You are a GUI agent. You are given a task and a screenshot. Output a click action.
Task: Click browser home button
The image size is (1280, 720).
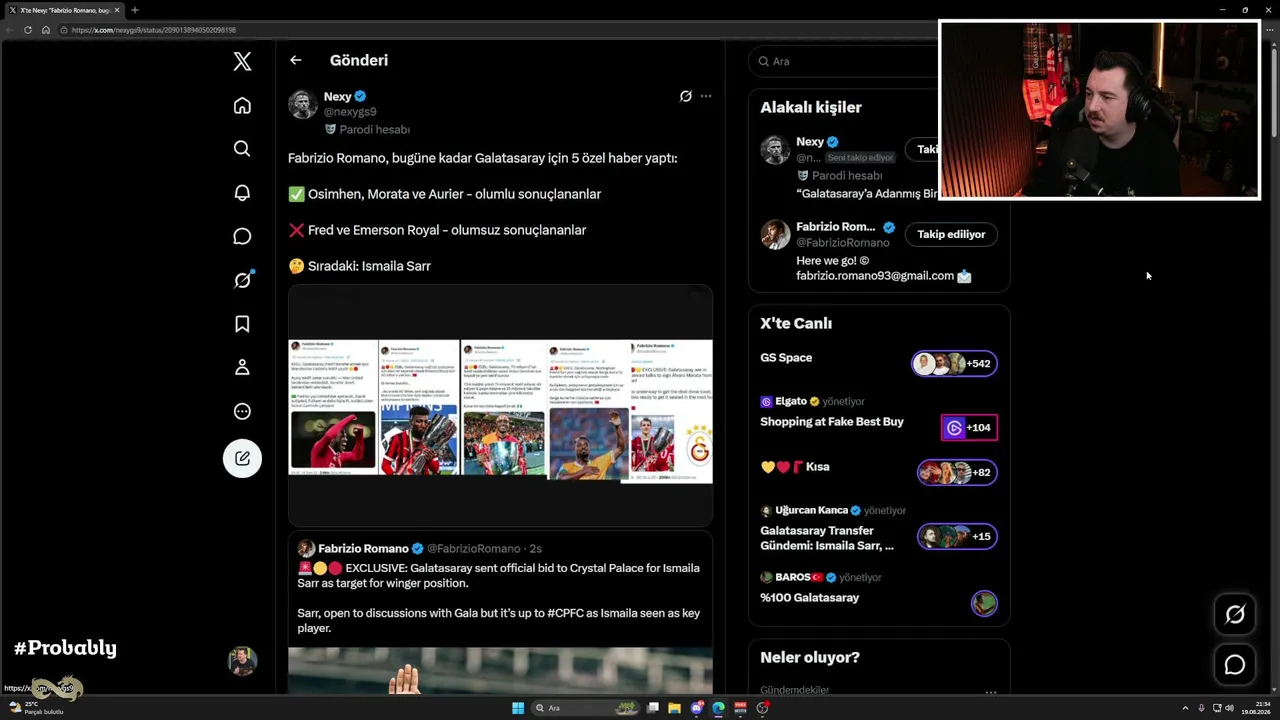click(x=45, y=30)
